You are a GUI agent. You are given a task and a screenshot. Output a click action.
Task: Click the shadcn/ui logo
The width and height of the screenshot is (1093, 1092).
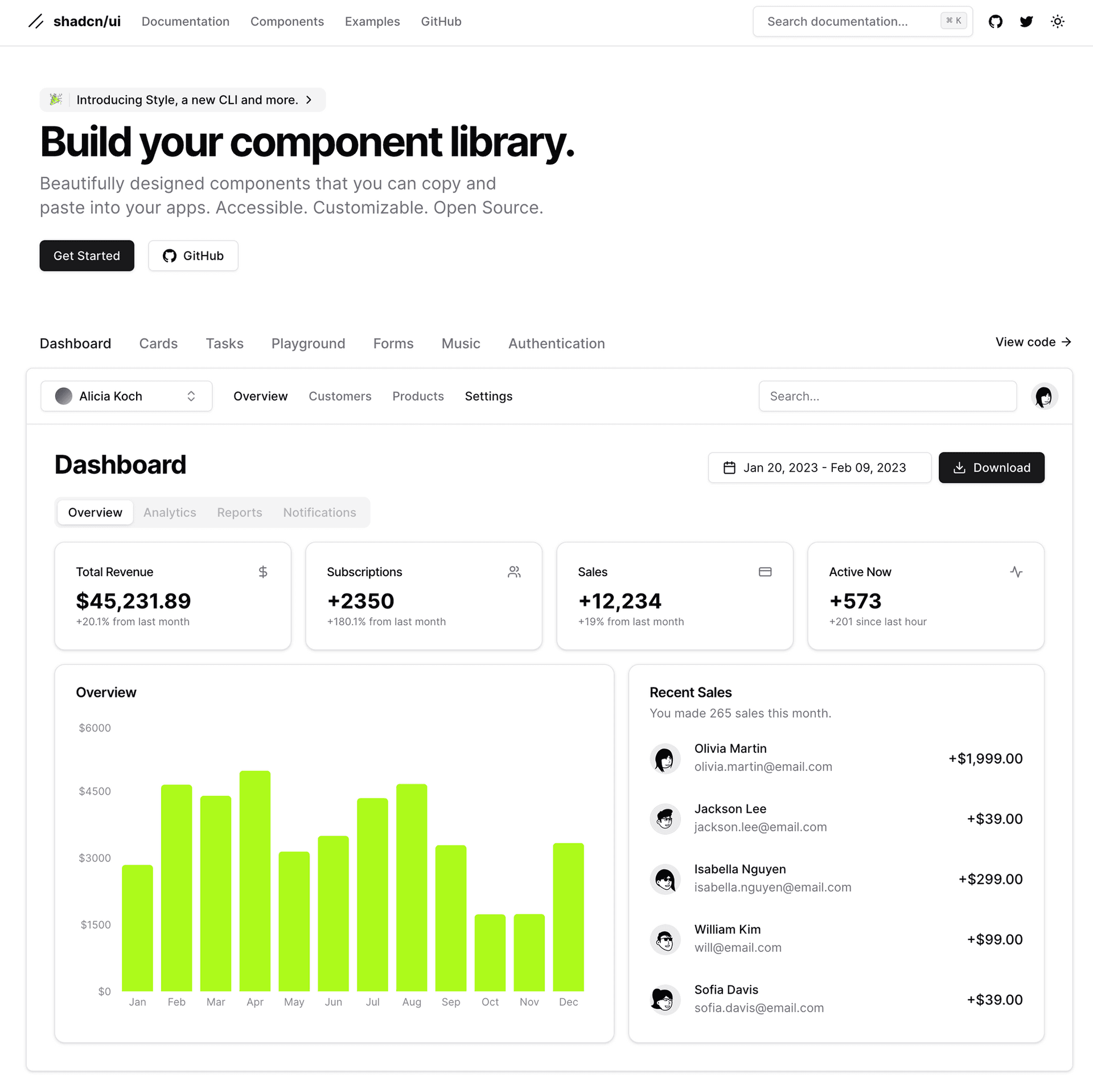(74, 22)
